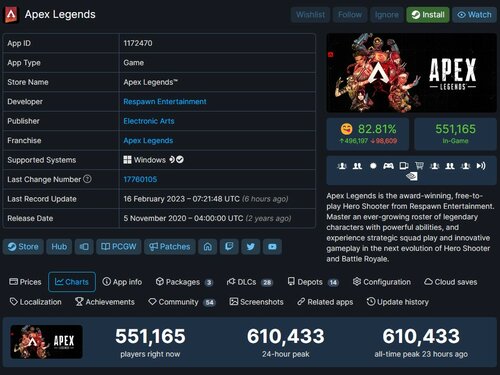
Task: Switch to the Localization tab
Action: coord(35,302)
